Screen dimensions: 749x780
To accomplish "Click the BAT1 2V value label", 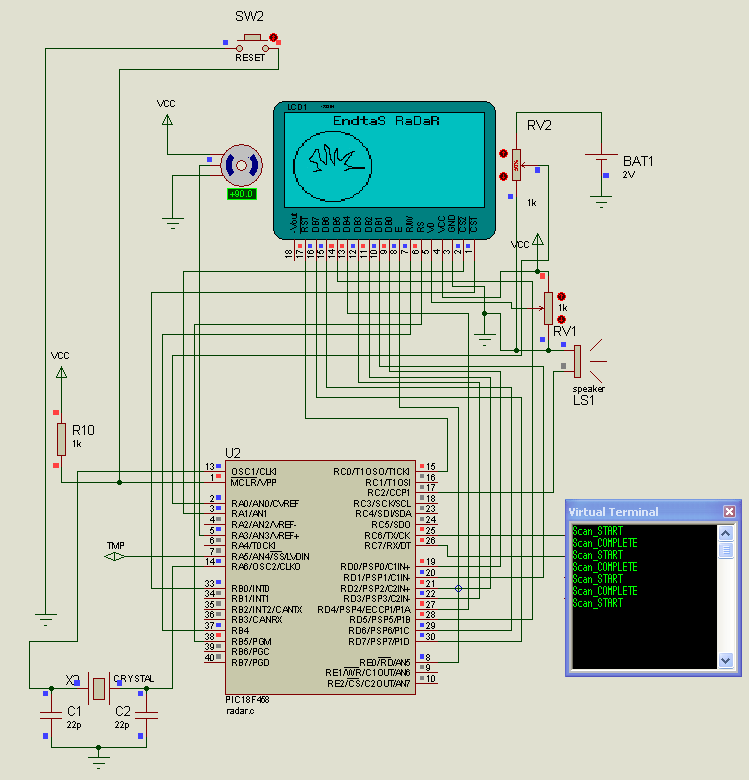I will [x=629, y=175].
